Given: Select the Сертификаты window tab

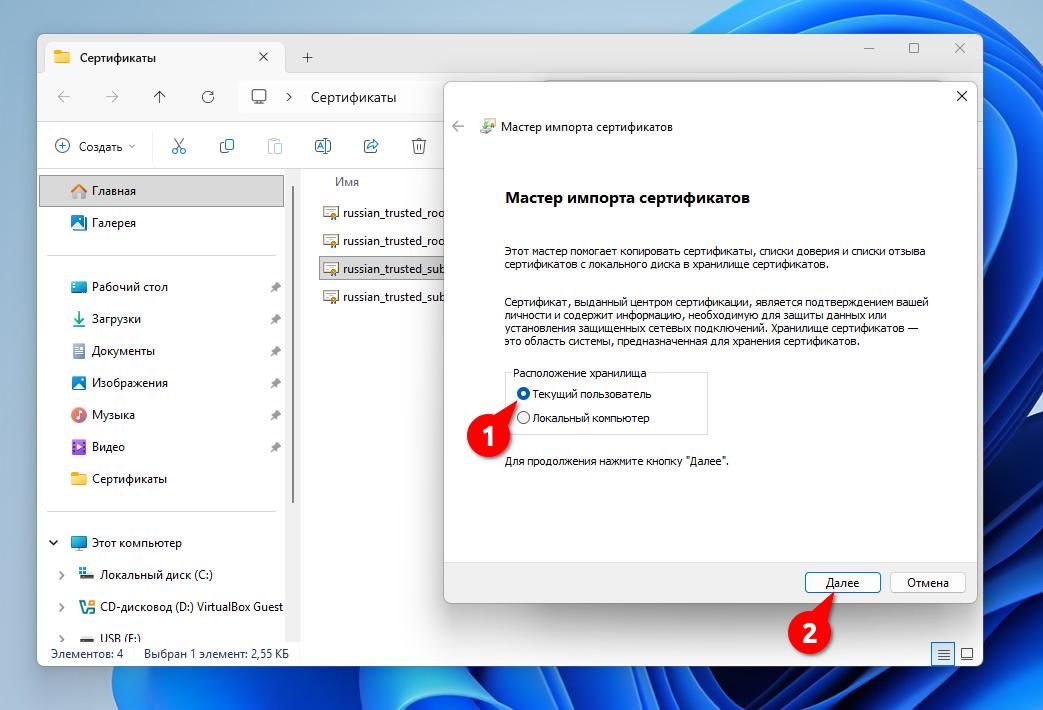Looking at the screenshot, I should 165,58.
